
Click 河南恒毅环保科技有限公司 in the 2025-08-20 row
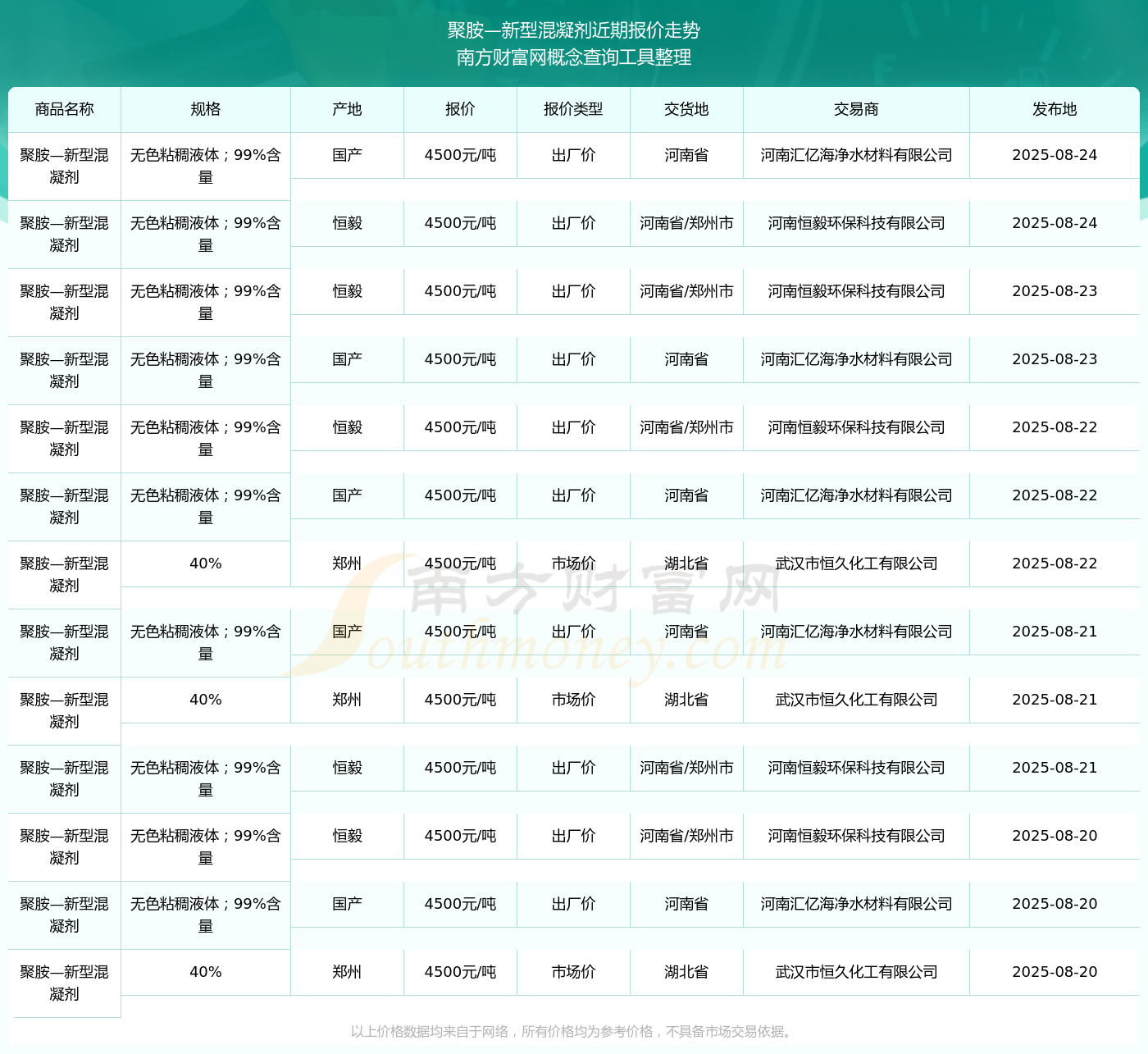pyautogui.click(x=856, y=836)
